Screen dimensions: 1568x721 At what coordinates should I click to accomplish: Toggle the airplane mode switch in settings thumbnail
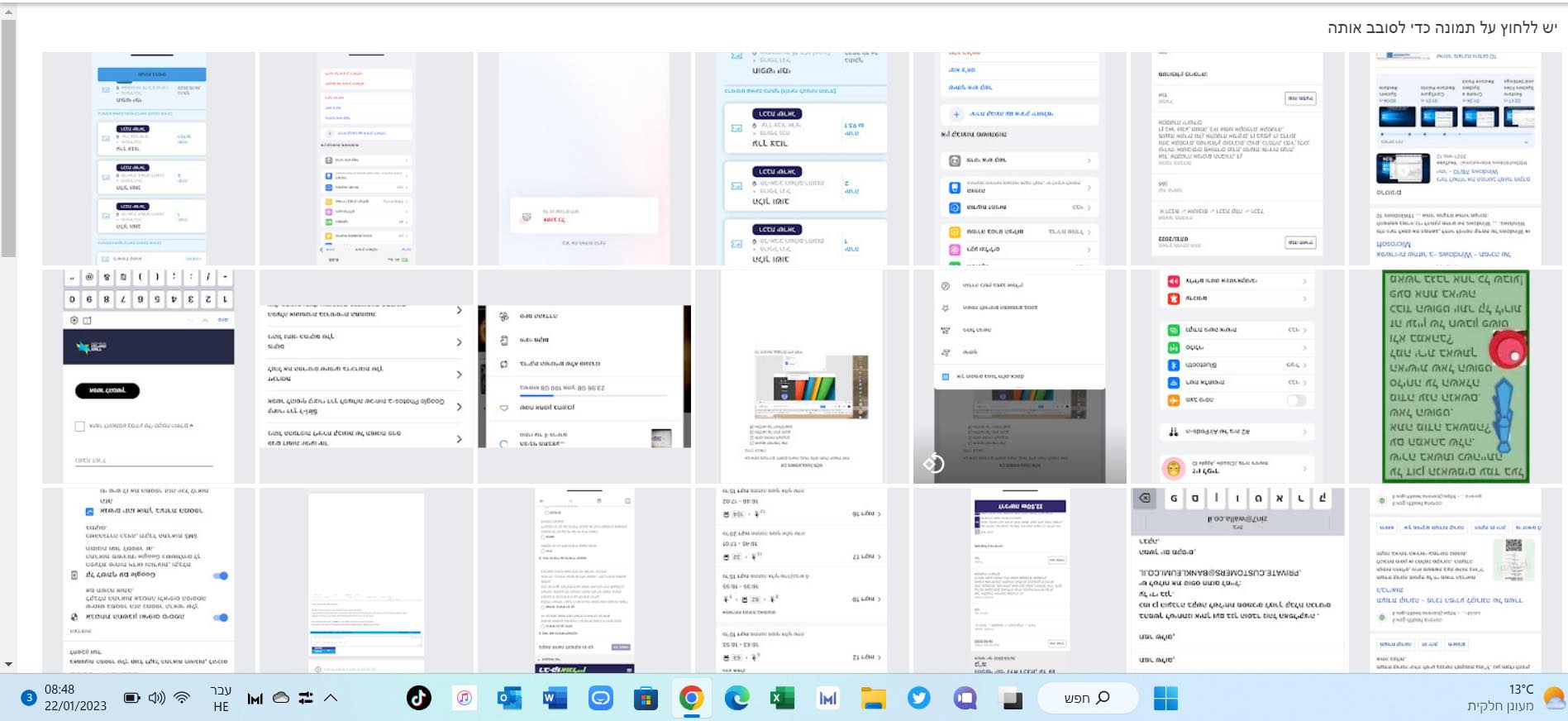click(x=1295, y=400)
